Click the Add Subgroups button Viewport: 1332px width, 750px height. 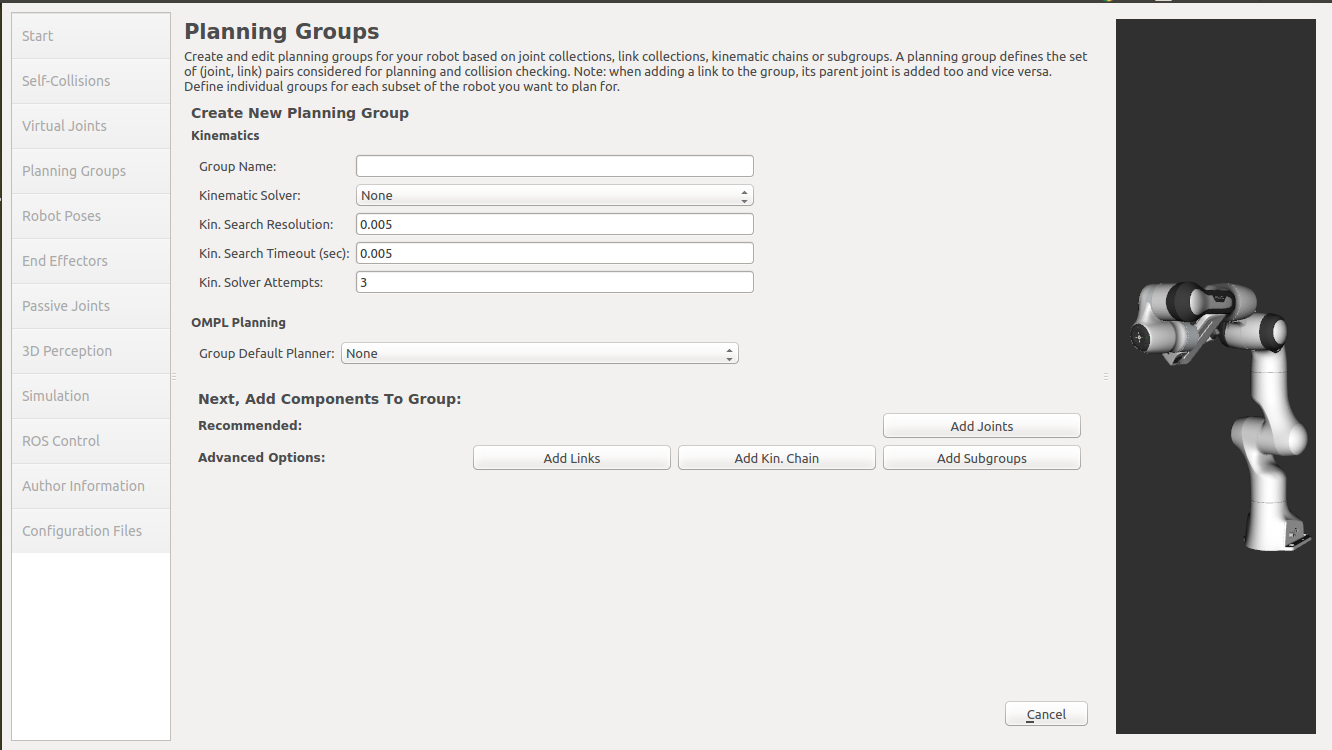coord(981,458)
